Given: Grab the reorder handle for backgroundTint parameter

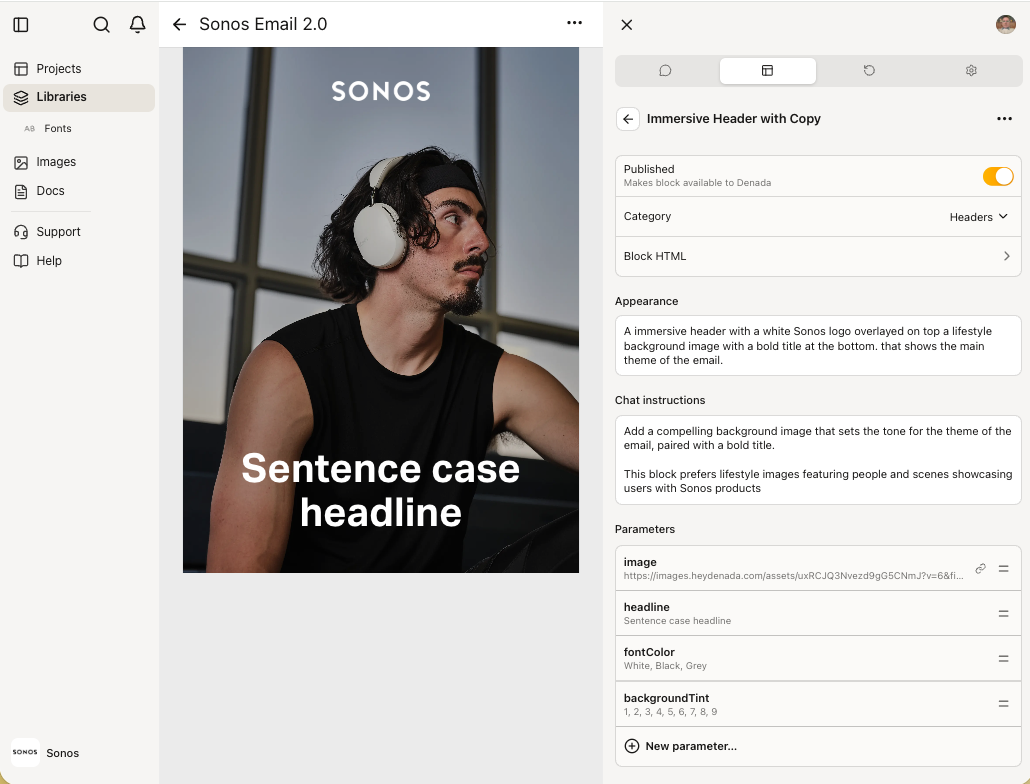Looking at the screenshot, I should pos(1003,703).
